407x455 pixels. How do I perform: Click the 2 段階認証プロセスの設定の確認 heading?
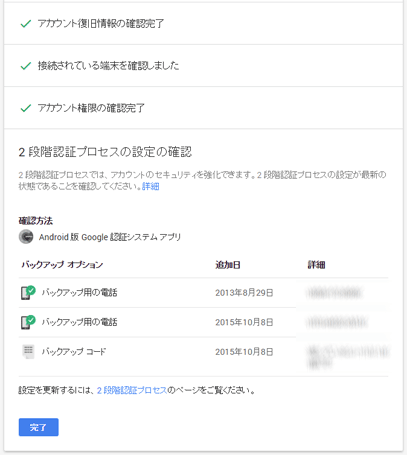click(105, 152)
